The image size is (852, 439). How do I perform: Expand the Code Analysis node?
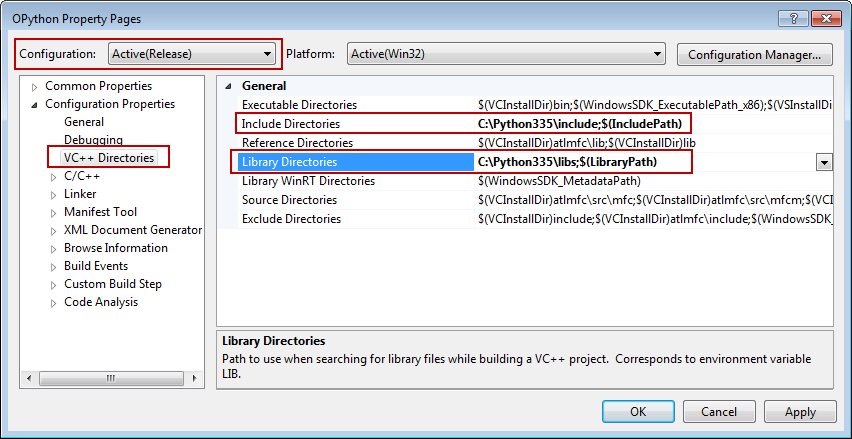[x=54, y=303]
